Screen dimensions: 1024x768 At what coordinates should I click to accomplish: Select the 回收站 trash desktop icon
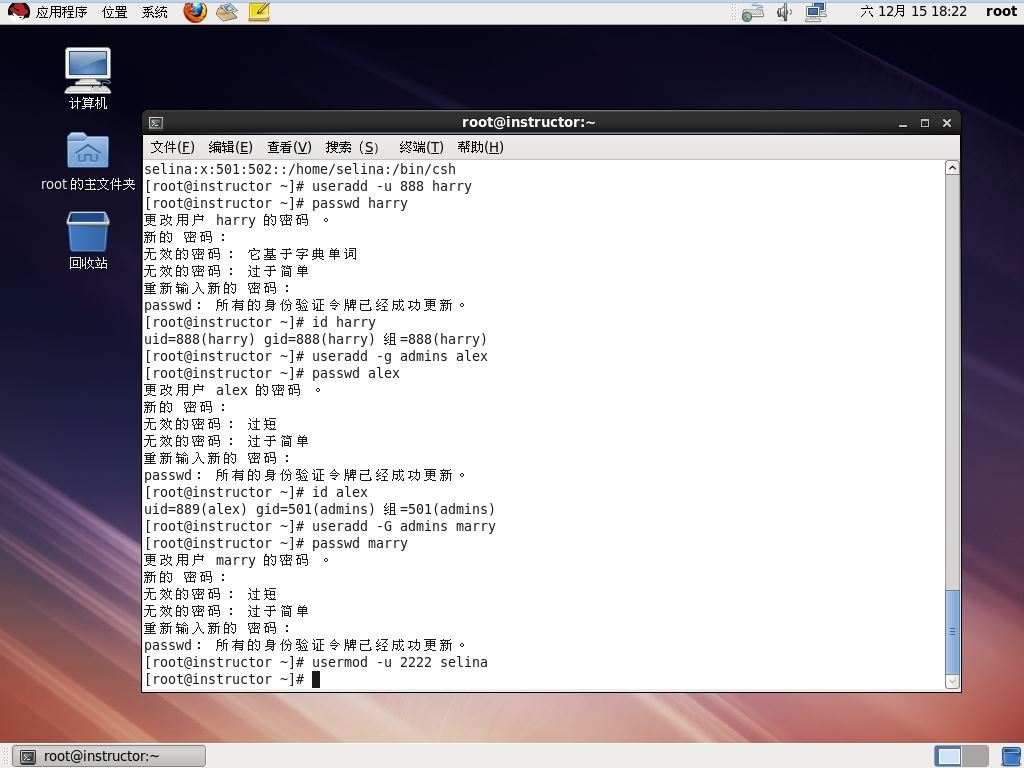click(88, 240)
